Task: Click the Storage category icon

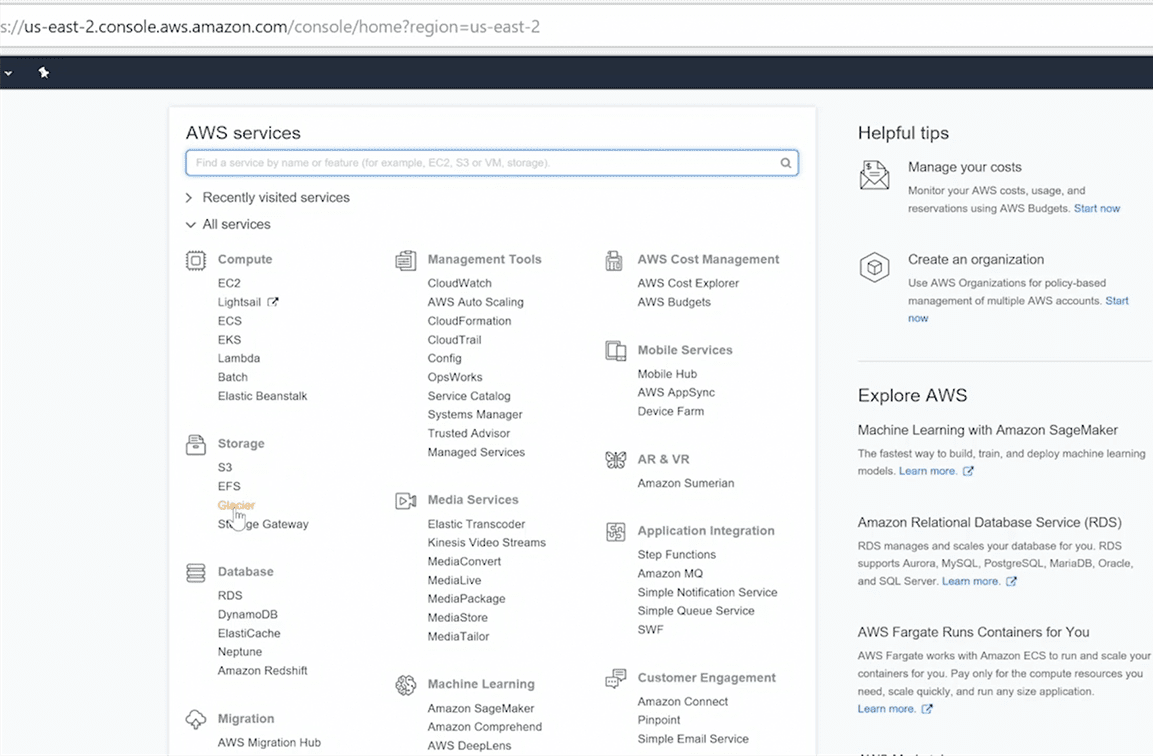Action: point(196,445)
